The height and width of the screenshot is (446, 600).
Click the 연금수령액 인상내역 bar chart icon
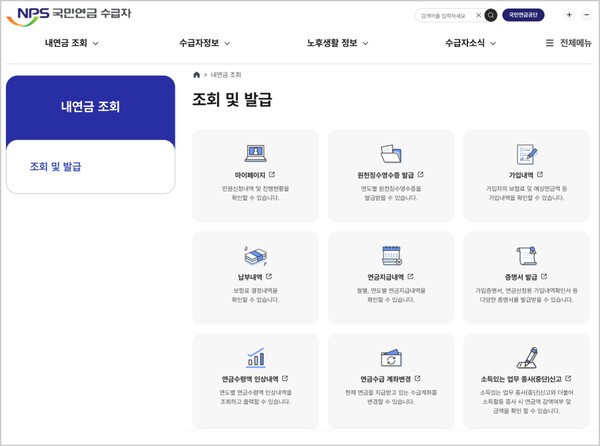point(256,358)
